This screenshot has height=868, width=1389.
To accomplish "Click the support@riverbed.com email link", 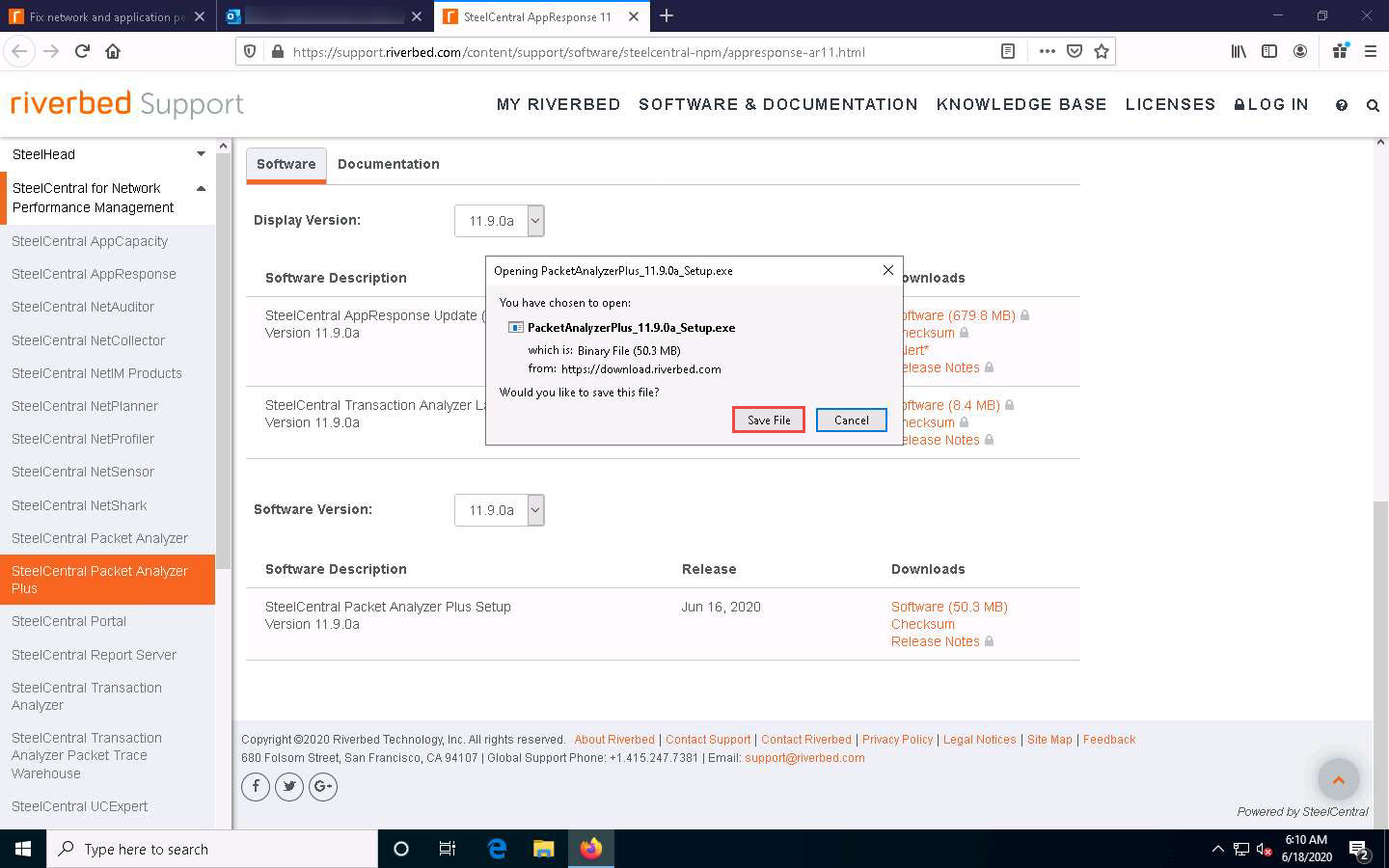I will pyautogui.click(x=804, y=758).
